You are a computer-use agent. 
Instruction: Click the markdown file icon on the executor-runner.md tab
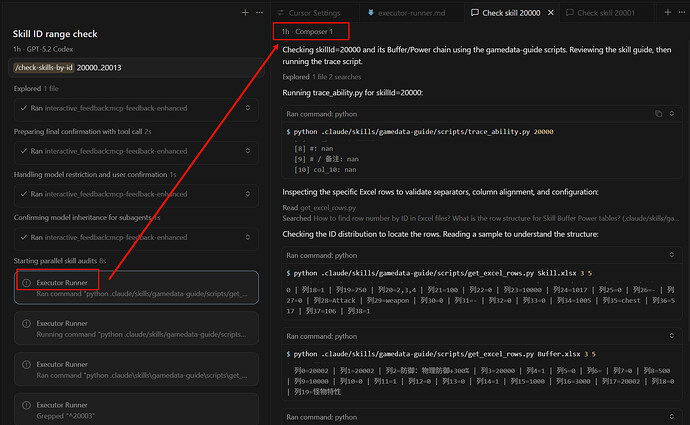click(x=371, y=13)
